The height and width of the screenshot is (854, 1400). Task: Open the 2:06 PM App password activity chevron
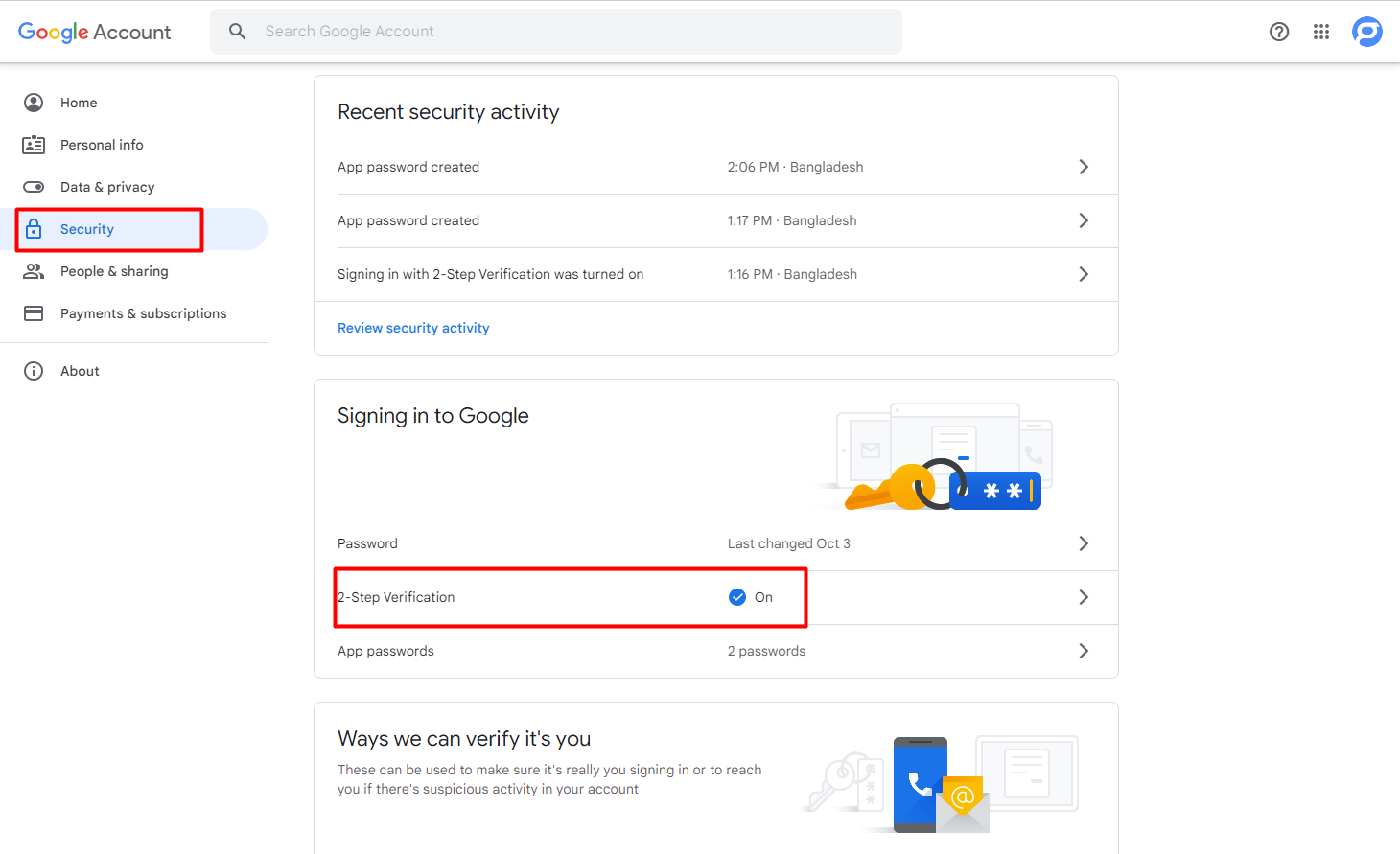(x=1084, y=167)
